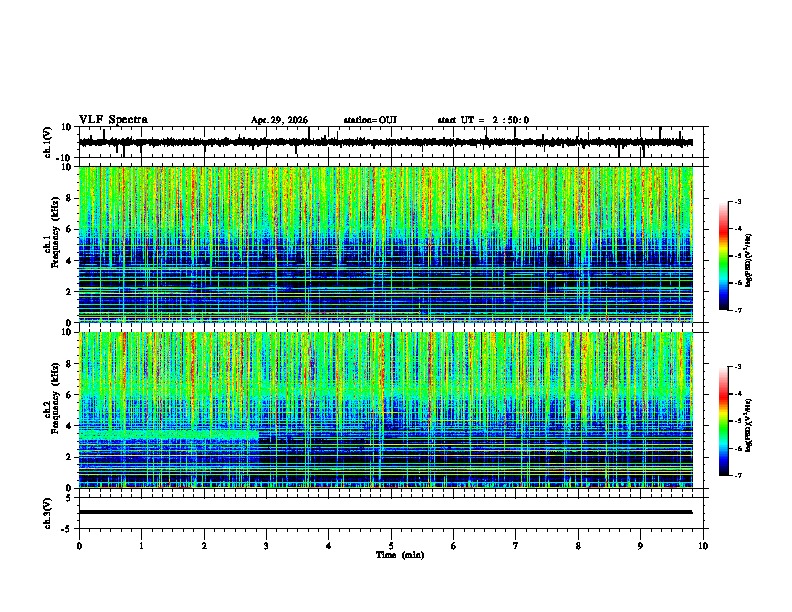Click the Time (min) axis label
792x612 pixels.
tap(400, 555)
